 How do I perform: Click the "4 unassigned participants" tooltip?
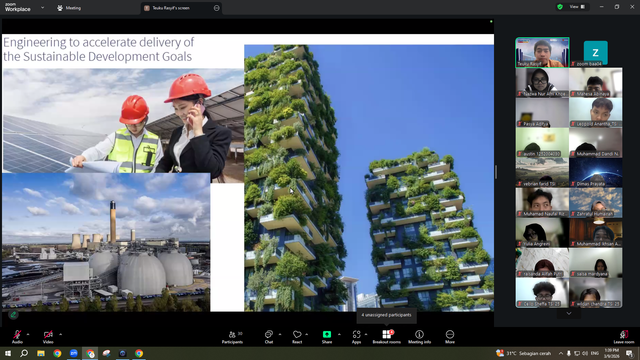[x=387, y=315]
